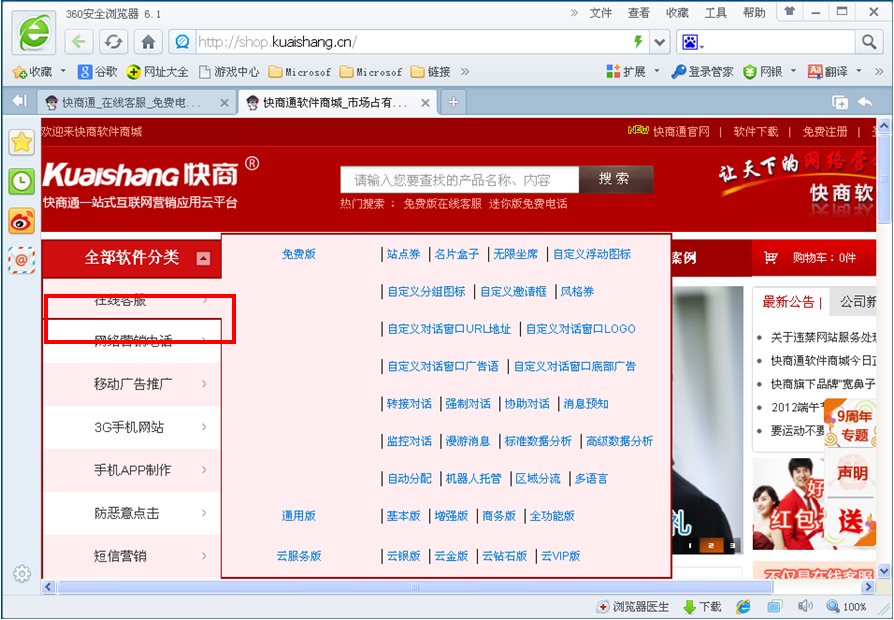Open the 查看 menu
This screenshot has width=894, height=620.
pos(639,13)
